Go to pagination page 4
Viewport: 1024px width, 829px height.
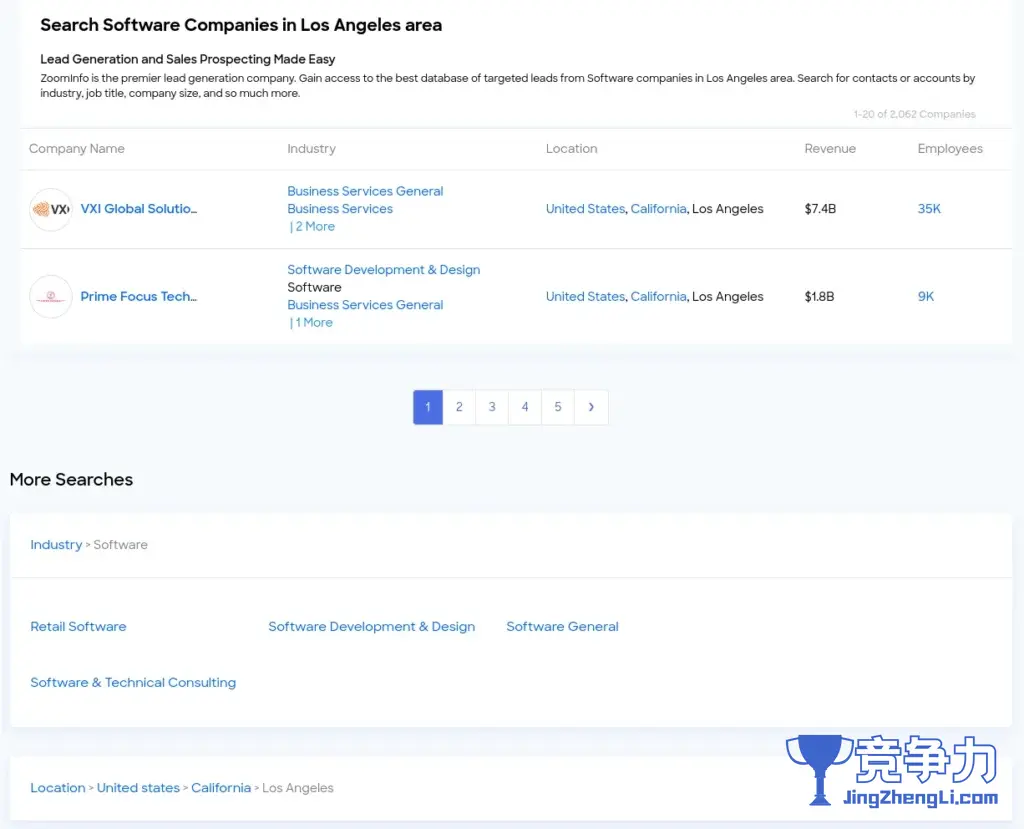[525, 407]
